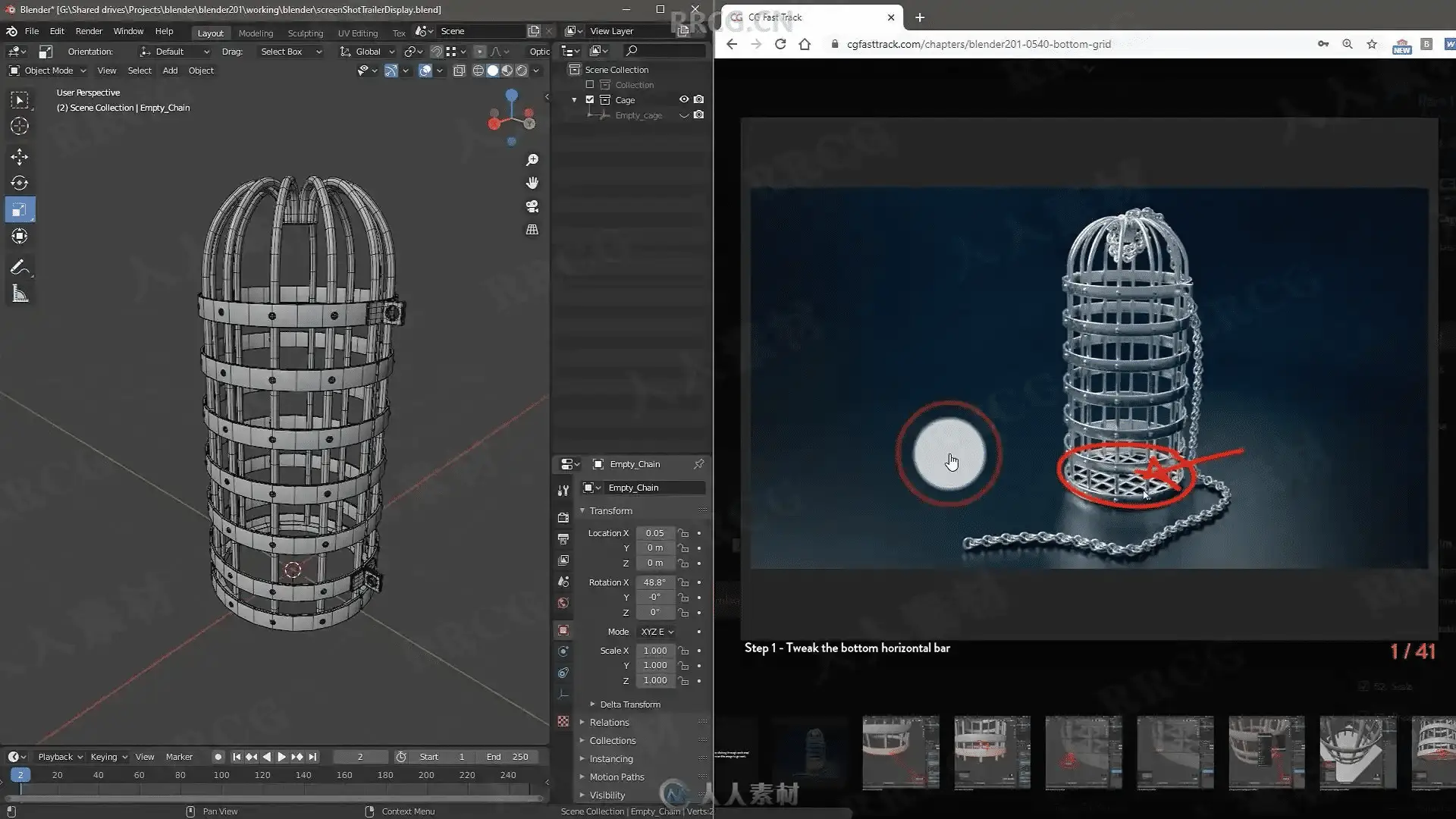Open the Object Mode dropdown

coord(48,71)
